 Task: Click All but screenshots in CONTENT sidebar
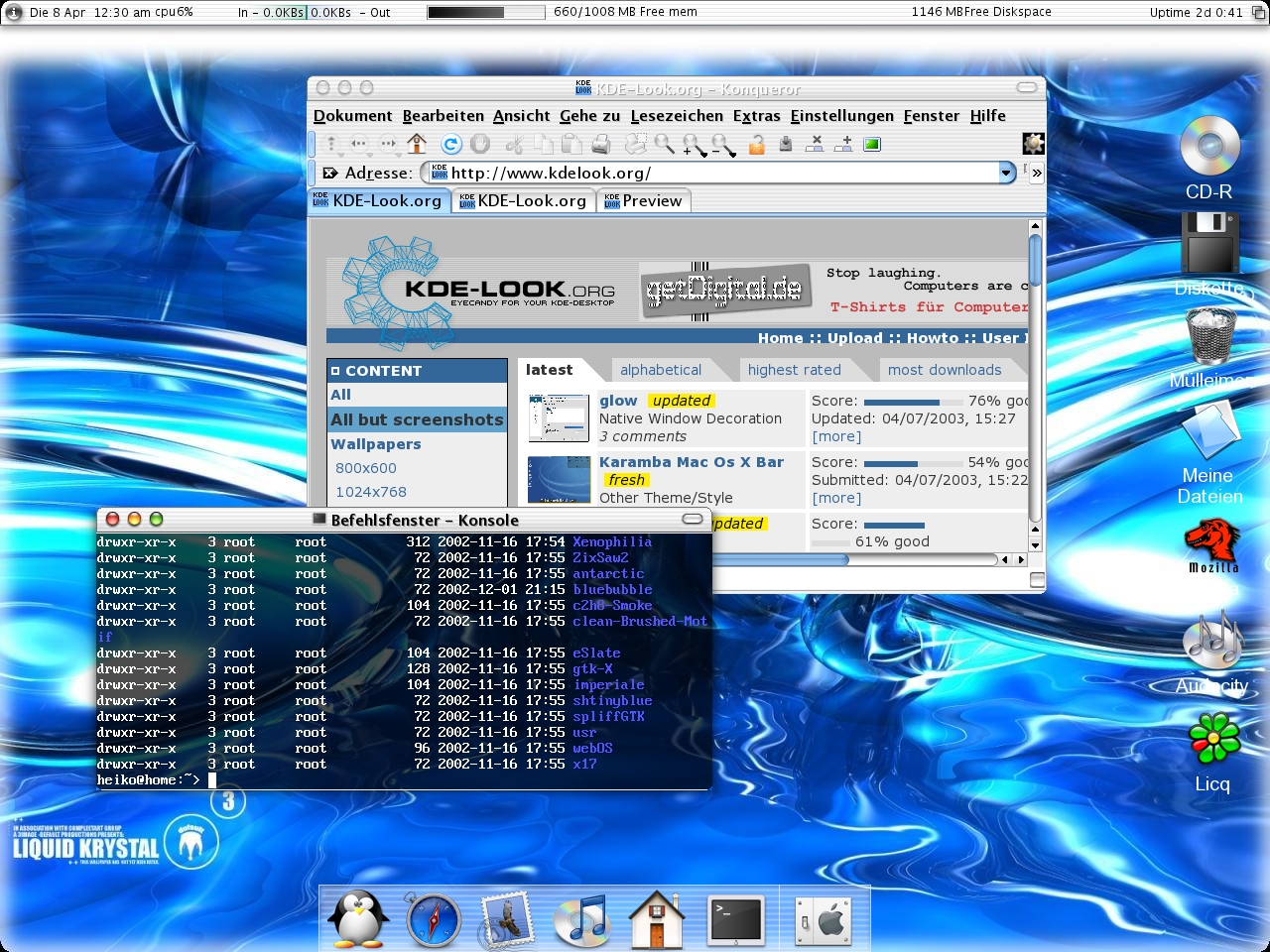tap(417, 419)
